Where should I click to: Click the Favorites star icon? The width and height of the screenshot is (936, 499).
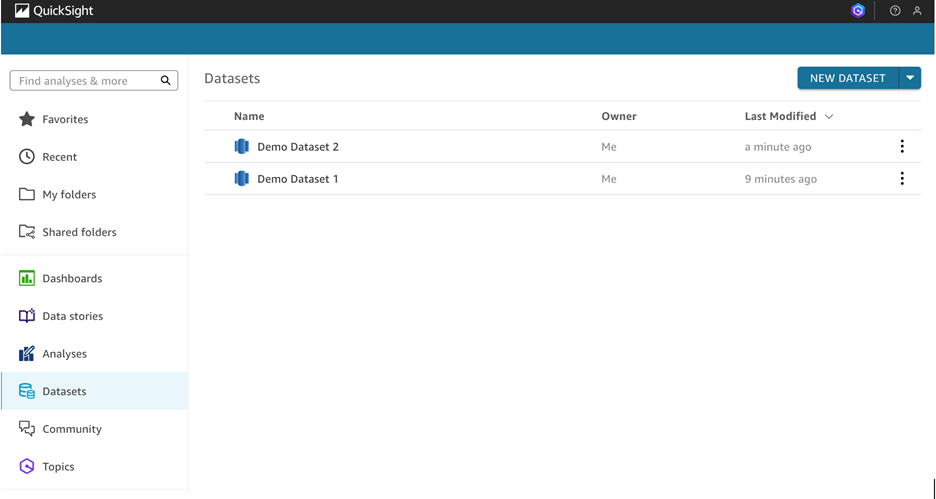[27, 119]
